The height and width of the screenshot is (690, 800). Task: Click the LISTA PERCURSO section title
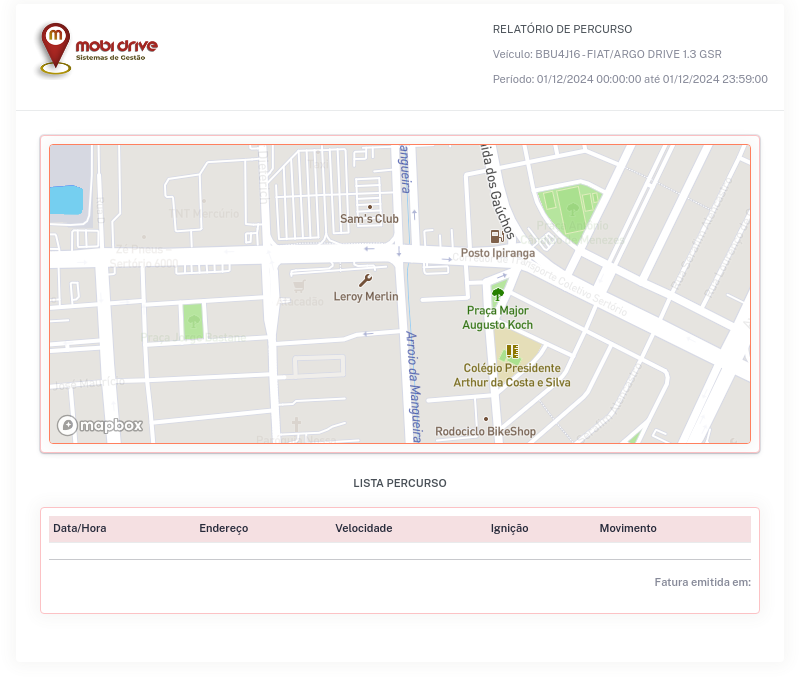coord(400,483)
